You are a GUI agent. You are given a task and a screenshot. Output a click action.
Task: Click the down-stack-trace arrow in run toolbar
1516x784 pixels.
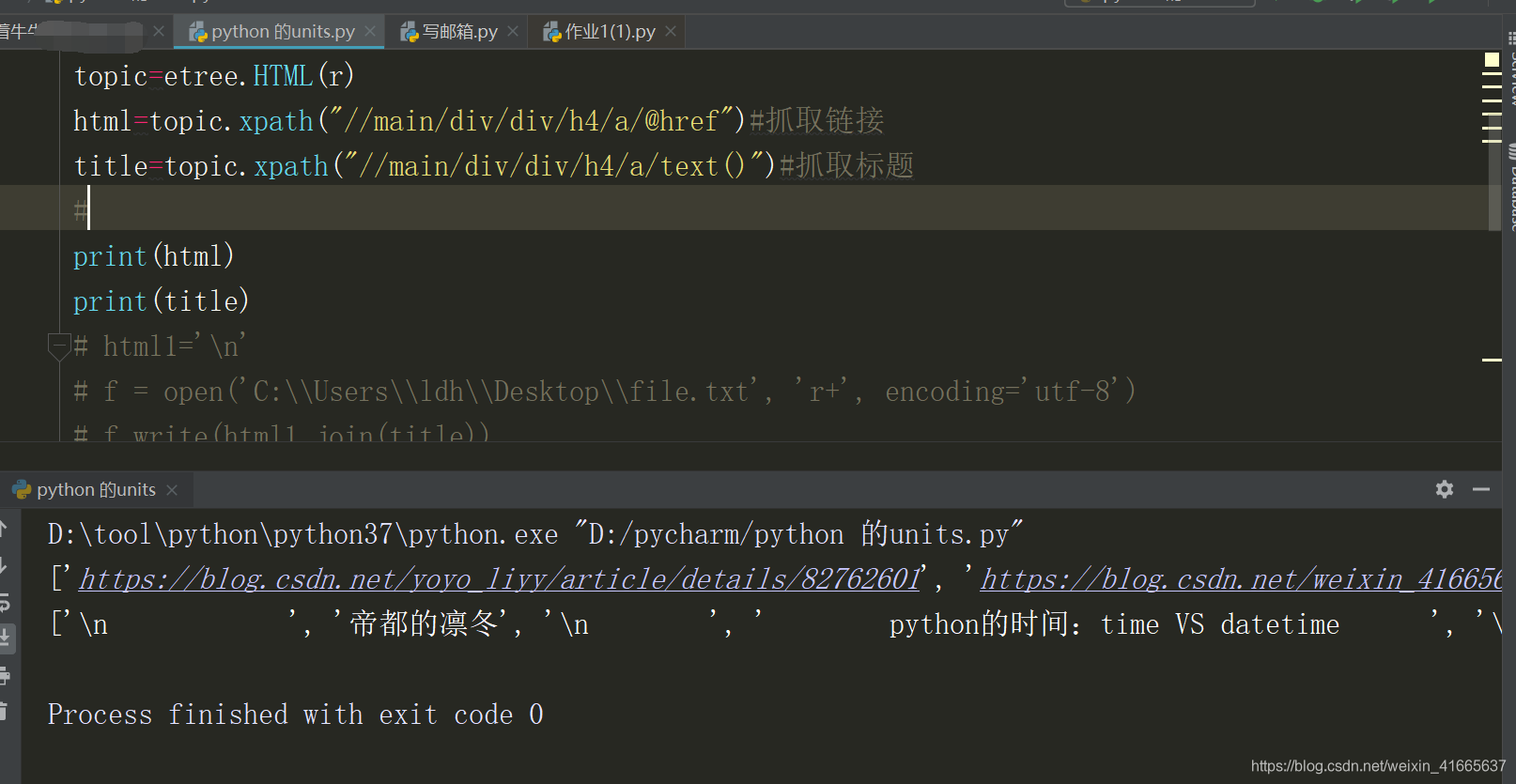(x=4, y=565)
